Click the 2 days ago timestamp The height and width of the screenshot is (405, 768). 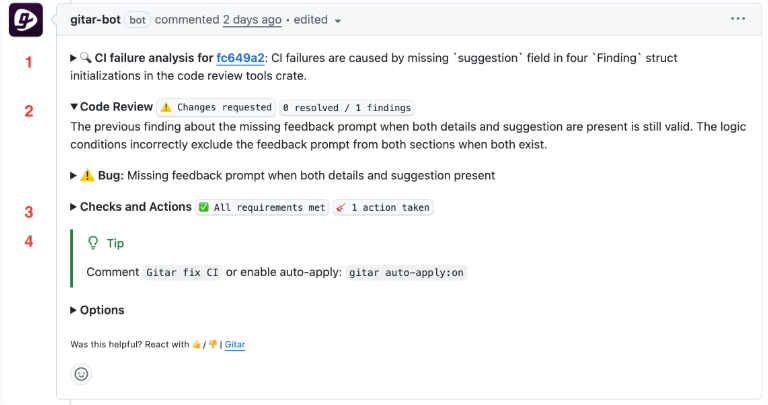tap(252, 20)
